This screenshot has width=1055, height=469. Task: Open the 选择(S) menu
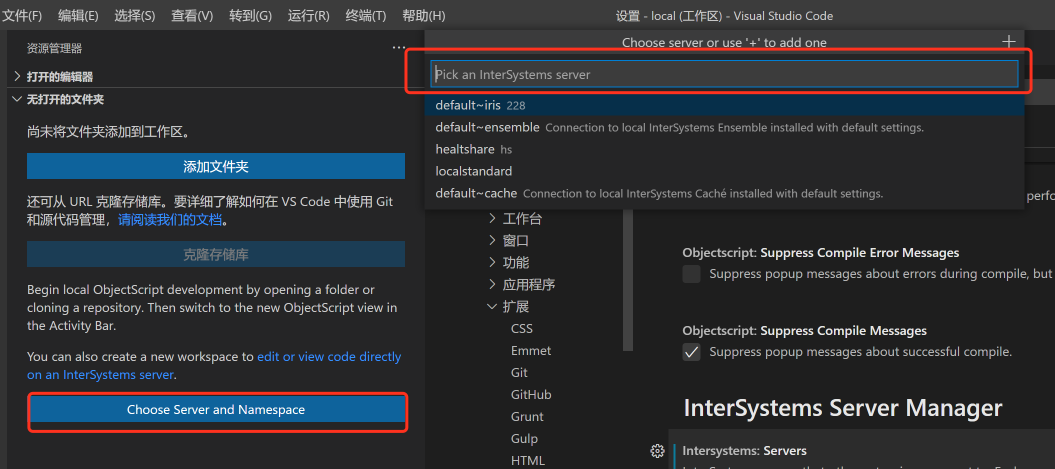point(135,15)
